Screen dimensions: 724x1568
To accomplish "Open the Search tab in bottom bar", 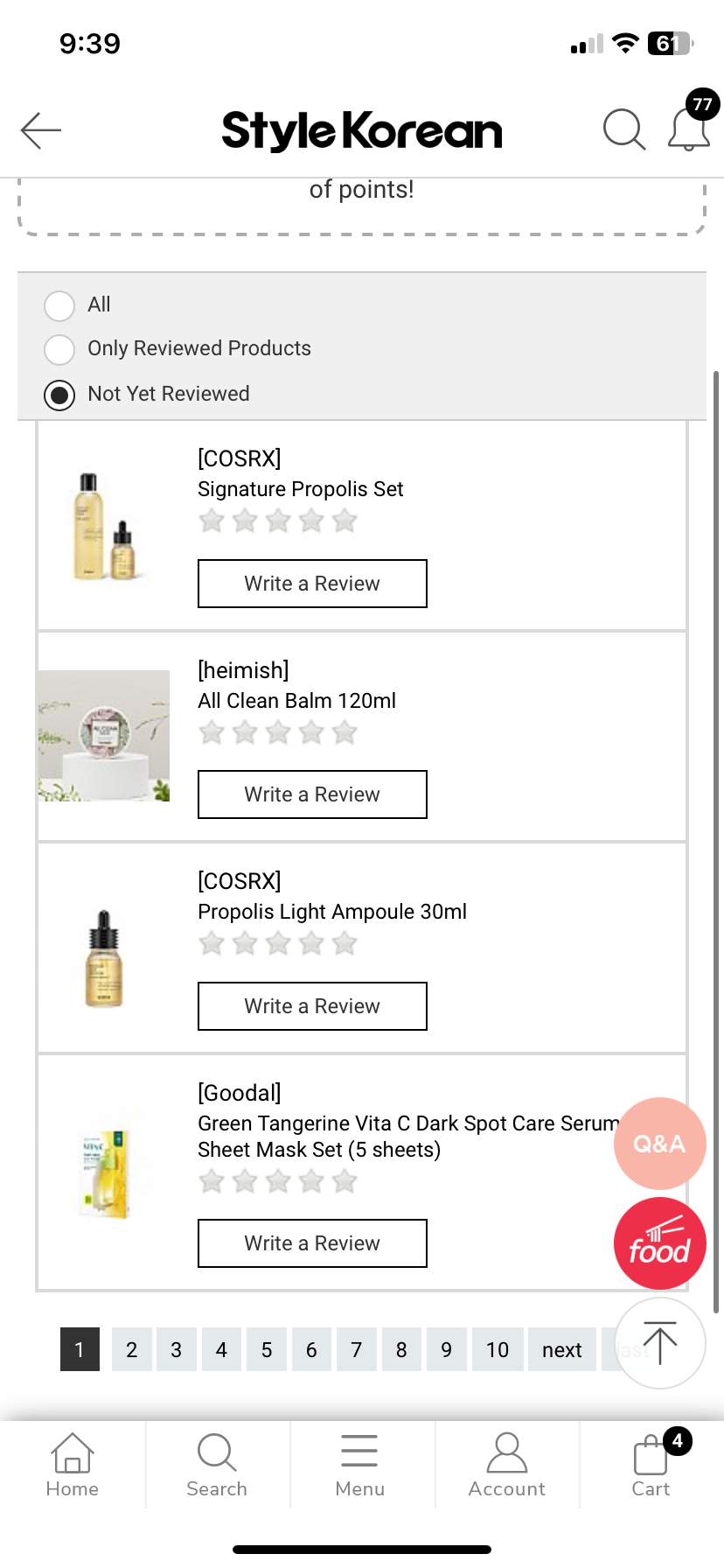I will 217,1465.
